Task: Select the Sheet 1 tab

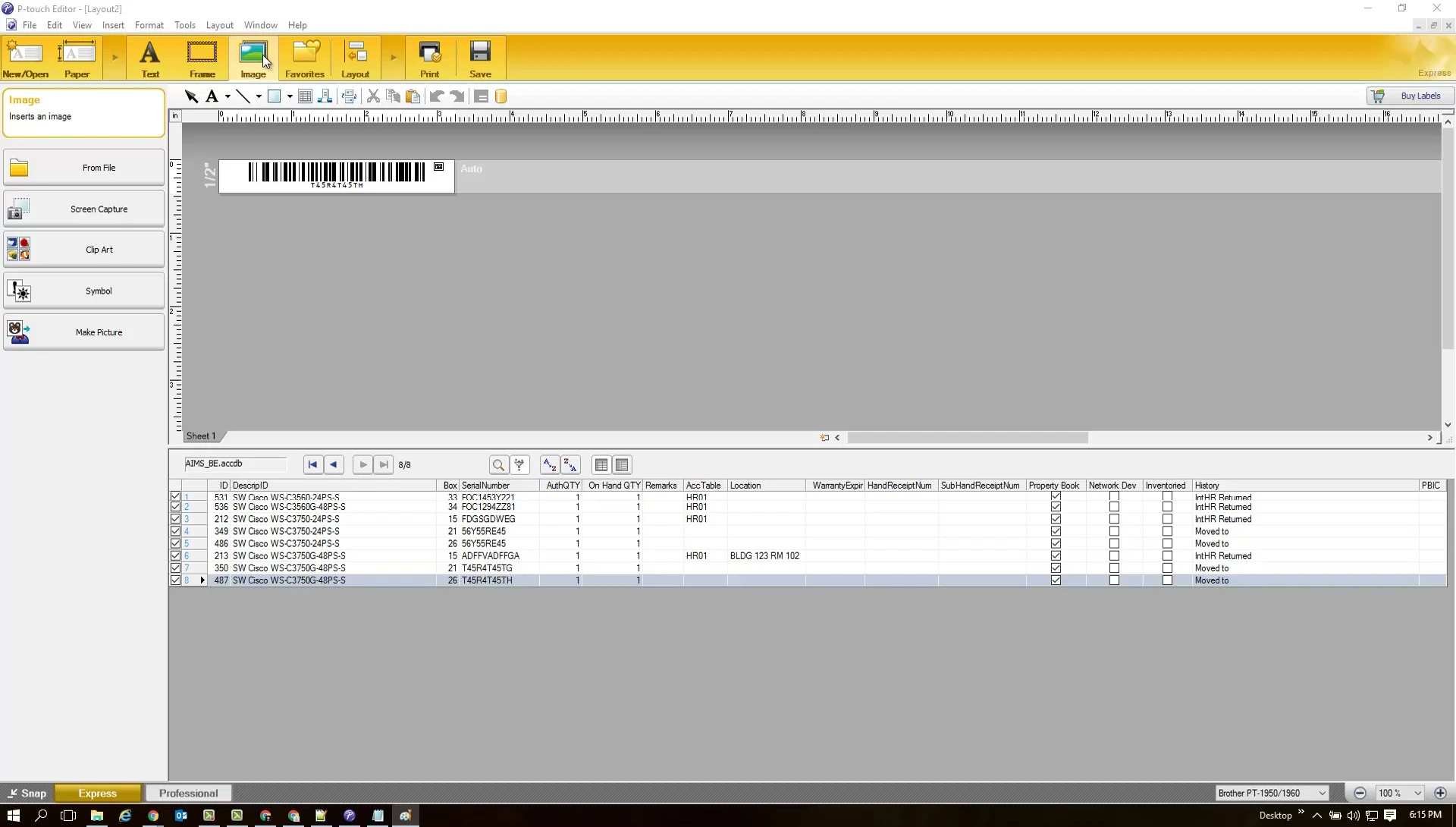Action: [x=202, y=436]
